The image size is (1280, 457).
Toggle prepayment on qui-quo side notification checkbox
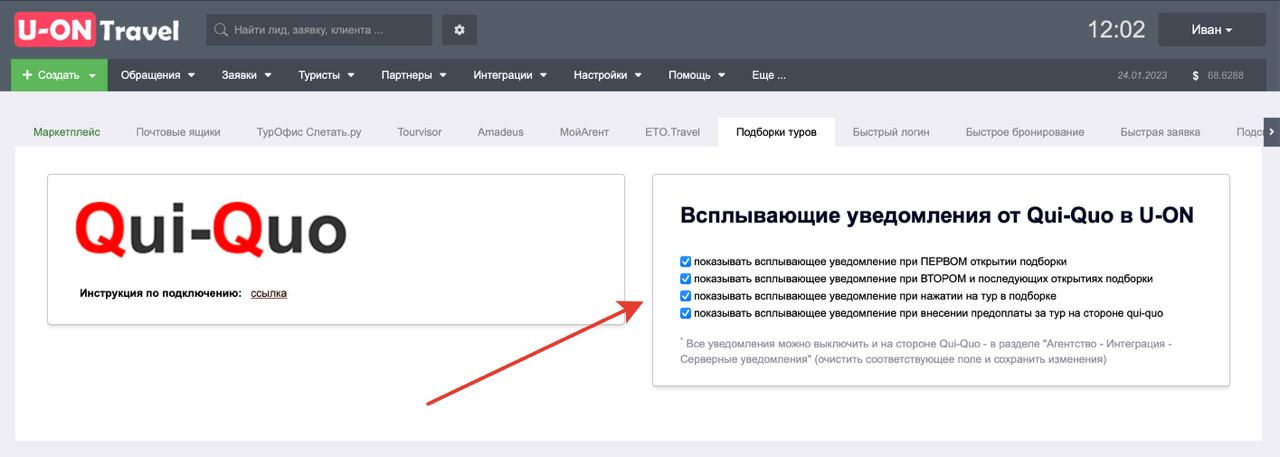pos(686,313)
